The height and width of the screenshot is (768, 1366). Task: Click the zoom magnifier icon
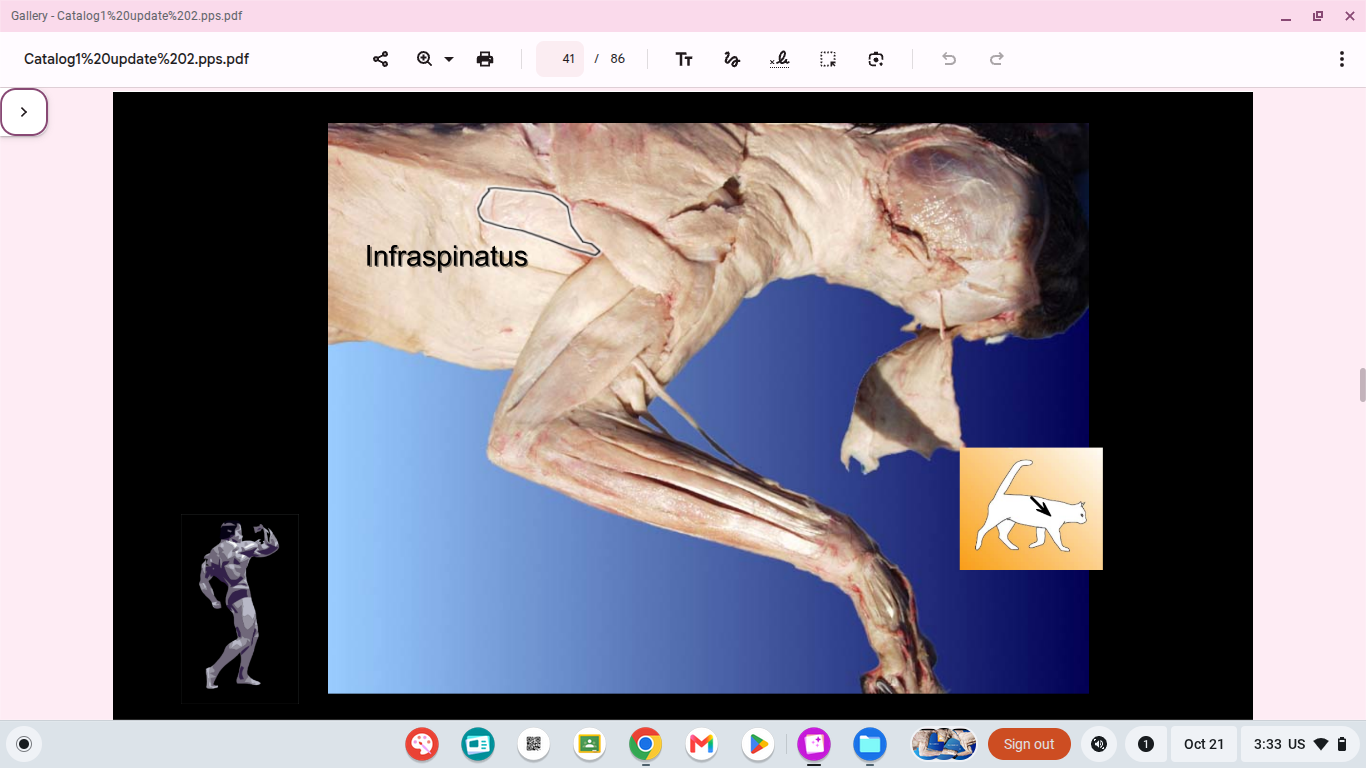tap(424, 59)
